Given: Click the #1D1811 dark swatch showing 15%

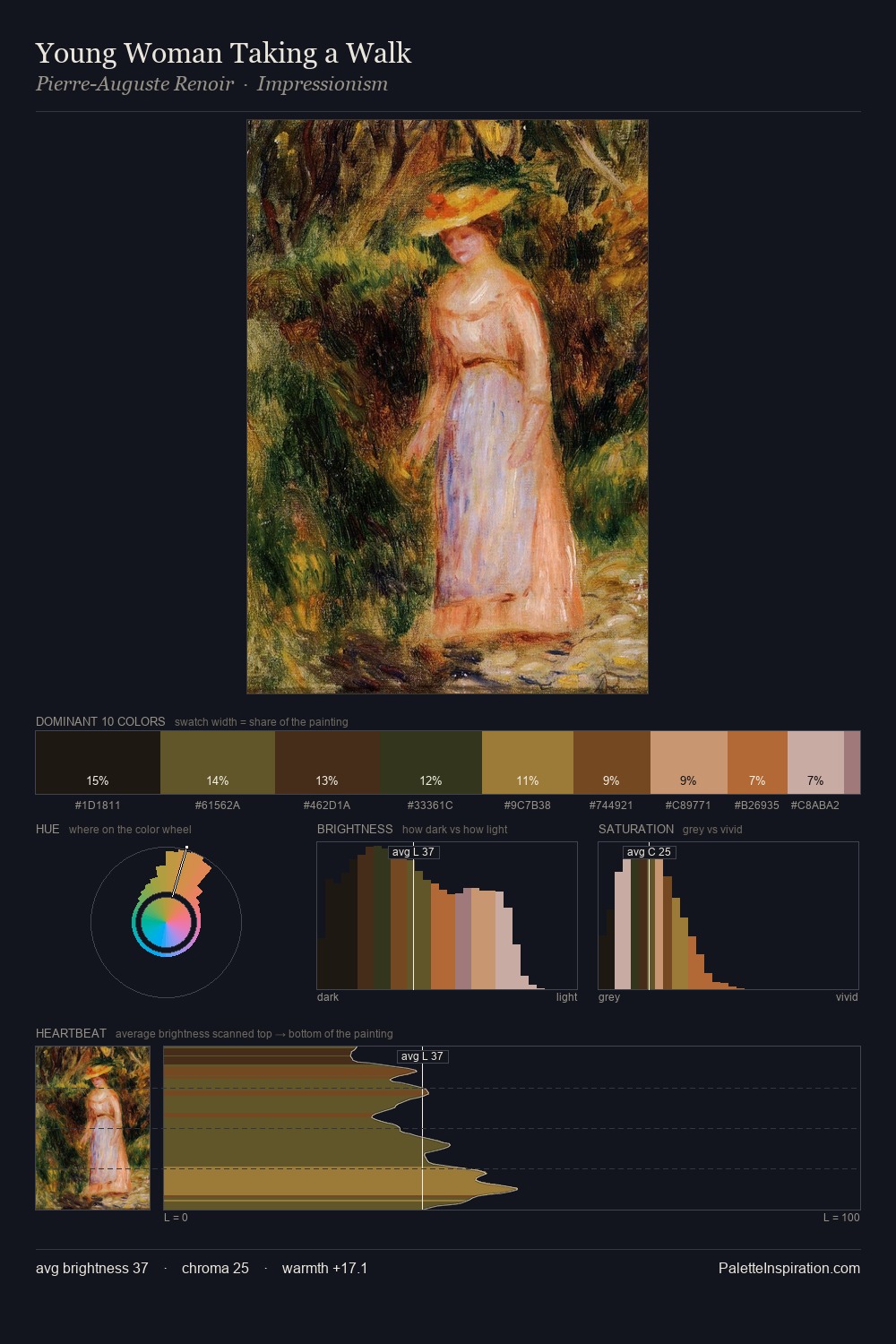Looking at the screenshot, I should pos(98,762).
